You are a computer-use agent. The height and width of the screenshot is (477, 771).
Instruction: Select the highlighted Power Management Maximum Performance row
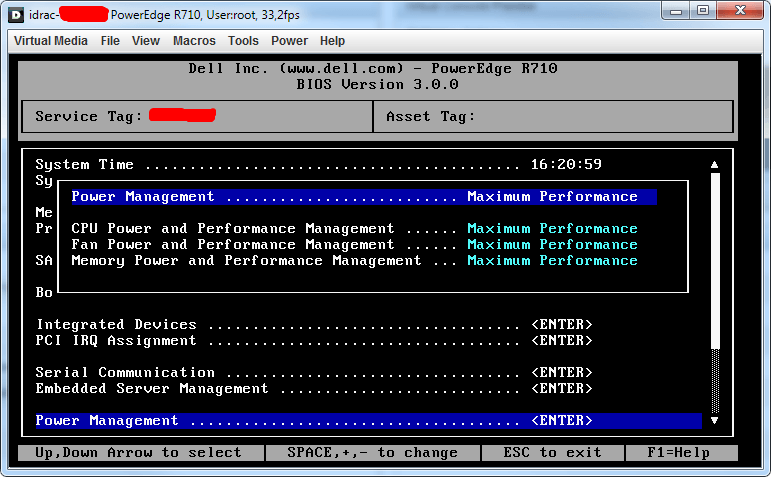click(x=364, y=197)
